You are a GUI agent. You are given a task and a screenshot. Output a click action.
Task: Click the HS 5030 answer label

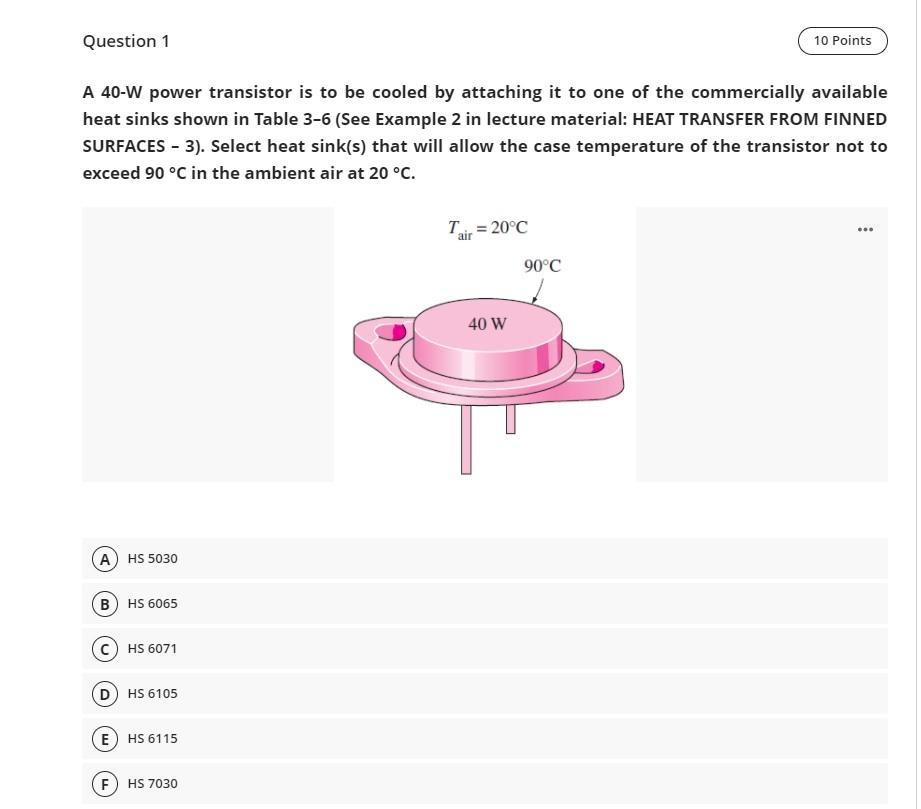pos(151,558)
